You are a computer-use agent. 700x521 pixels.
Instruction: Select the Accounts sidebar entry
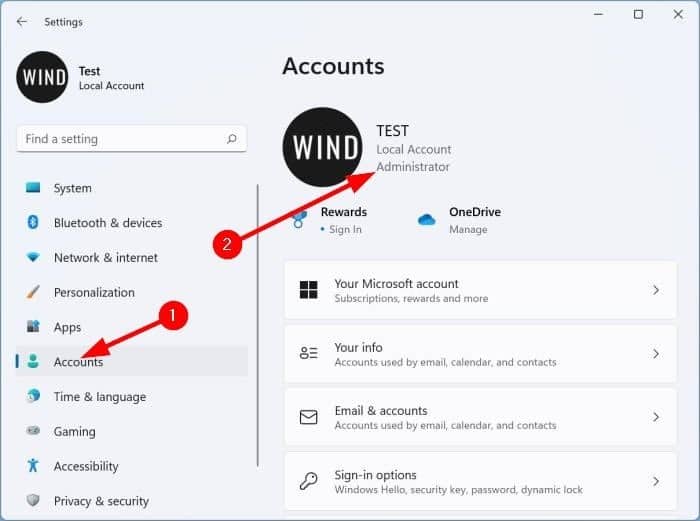[x=132, y=361]
